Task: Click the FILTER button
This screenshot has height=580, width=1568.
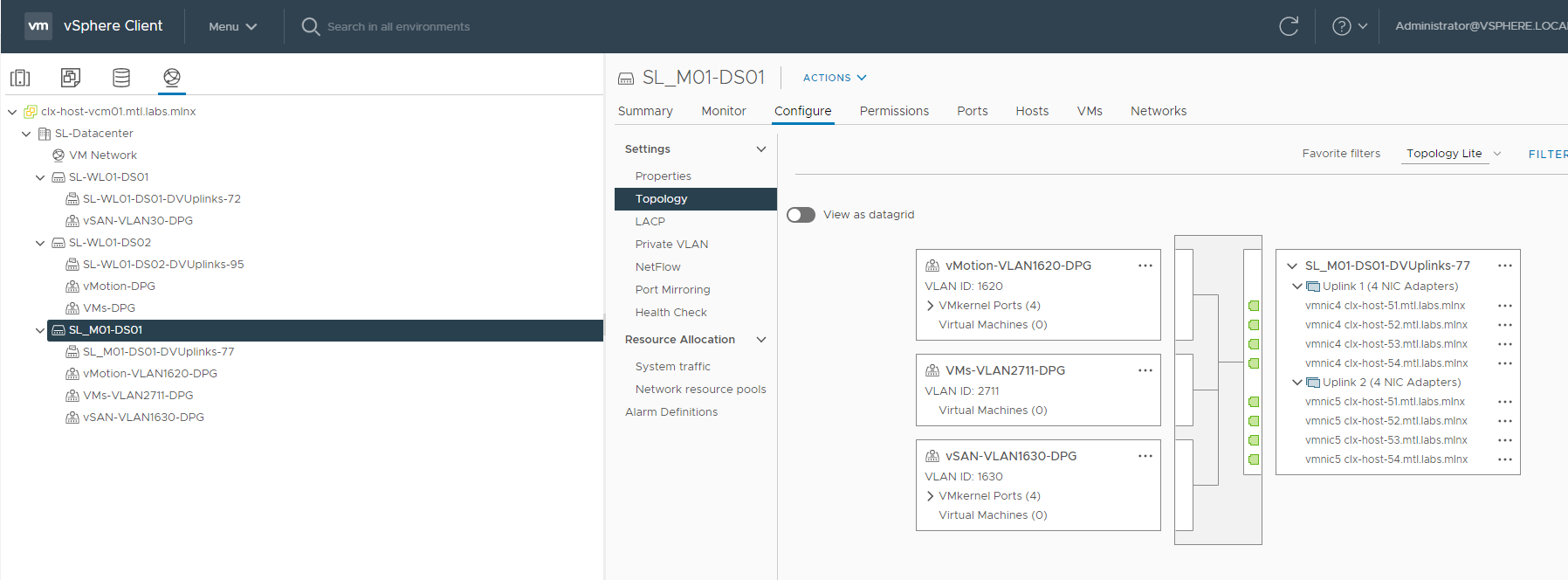Action: (x=1548, y=154)
